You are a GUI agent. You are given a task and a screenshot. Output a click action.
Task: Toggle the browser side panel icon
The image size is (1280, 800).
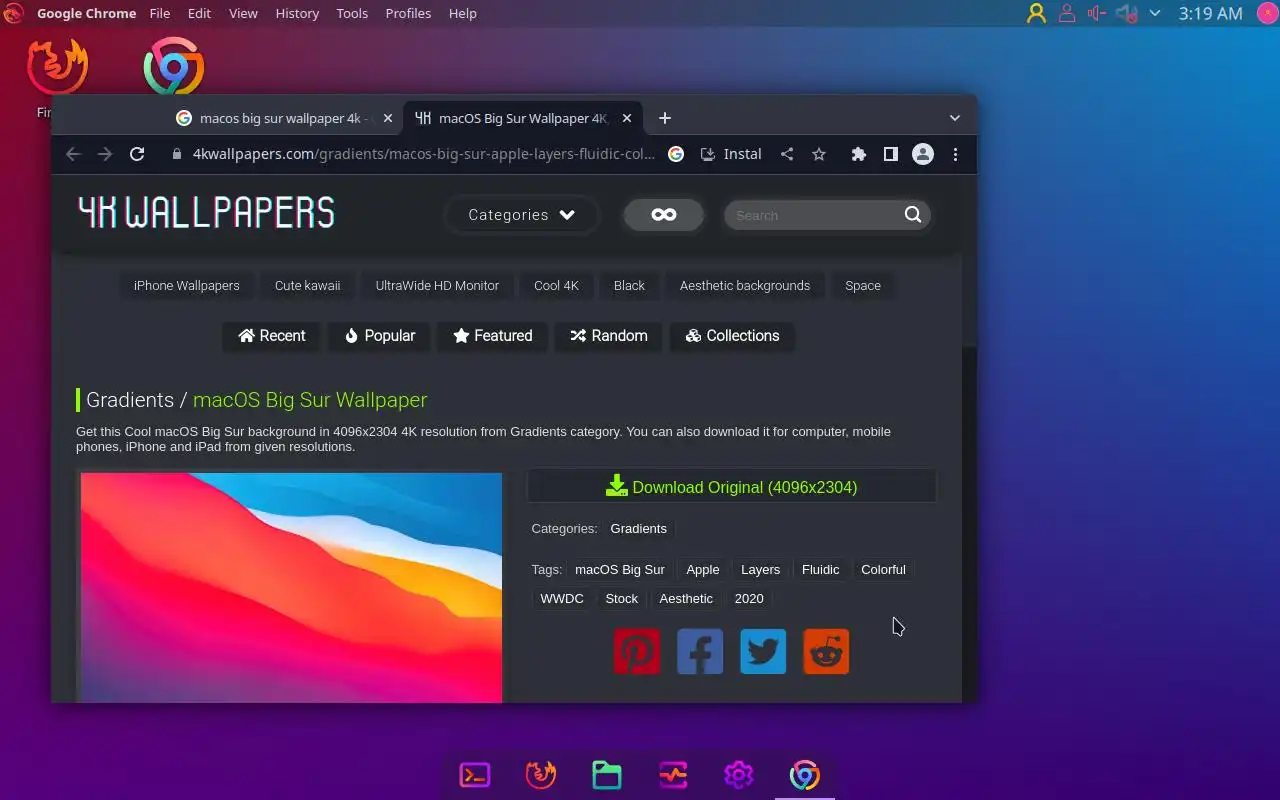[x=890, y=154]
